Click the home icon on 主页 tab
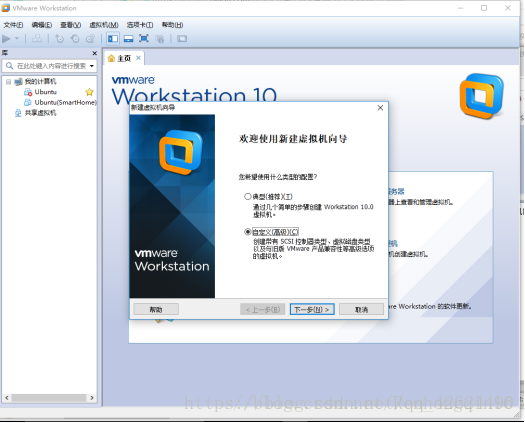The width and height of the screenshot is (525, 423). [111, 58]
